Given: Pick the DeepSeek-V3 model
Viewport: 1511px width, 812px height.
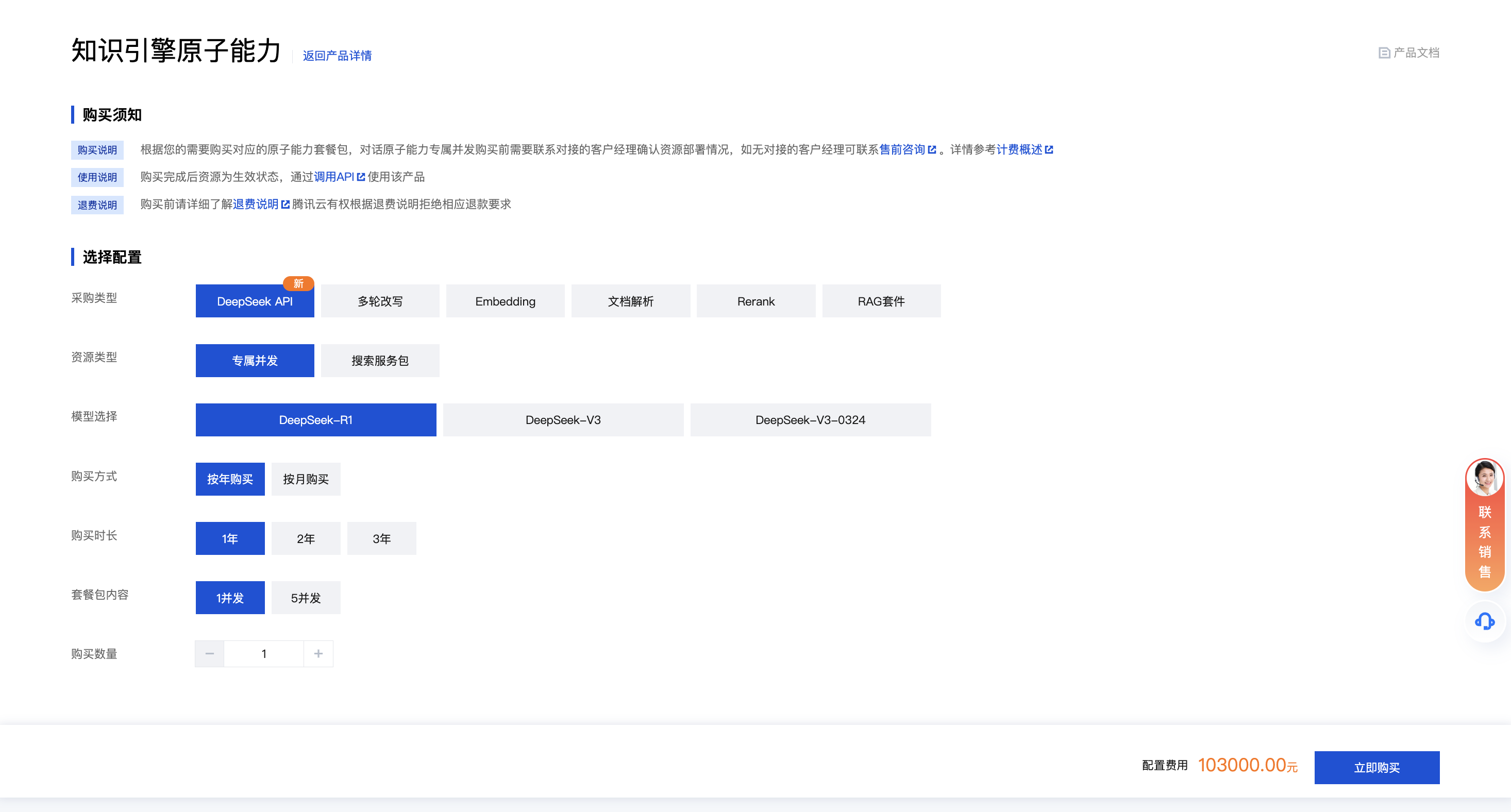Looking at the screenshot, I should click(x=563, y=420).
